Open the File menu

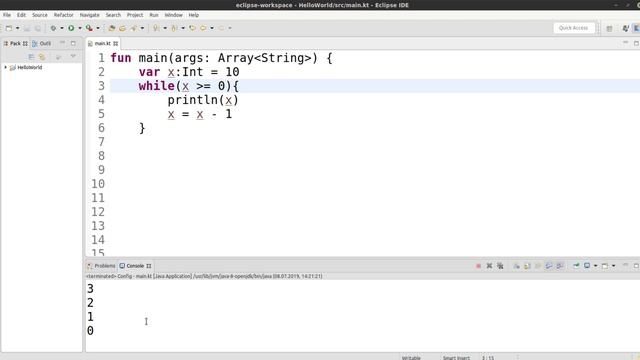[x=7, y=15]
